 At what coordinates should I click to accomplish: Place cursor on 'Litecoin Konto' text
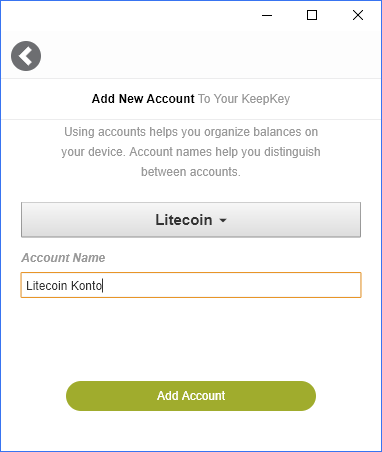(x=64, y=286)
